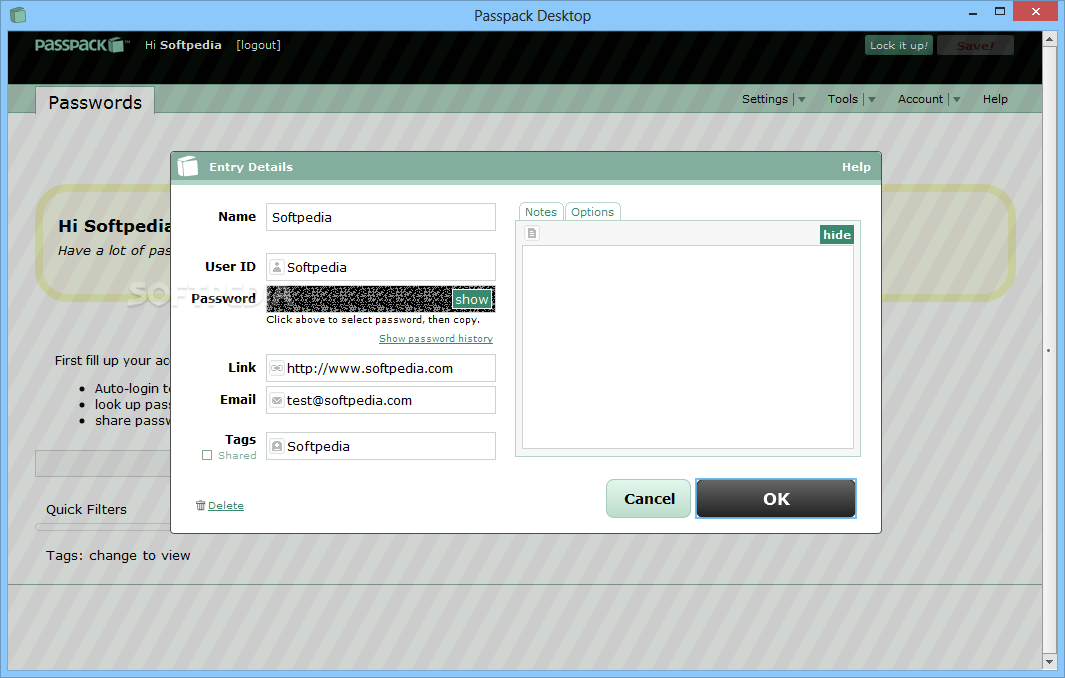This screenshot has width=1065, height=678.
Task: Click Lock it up! button
Action: click(x=899, y=46)
